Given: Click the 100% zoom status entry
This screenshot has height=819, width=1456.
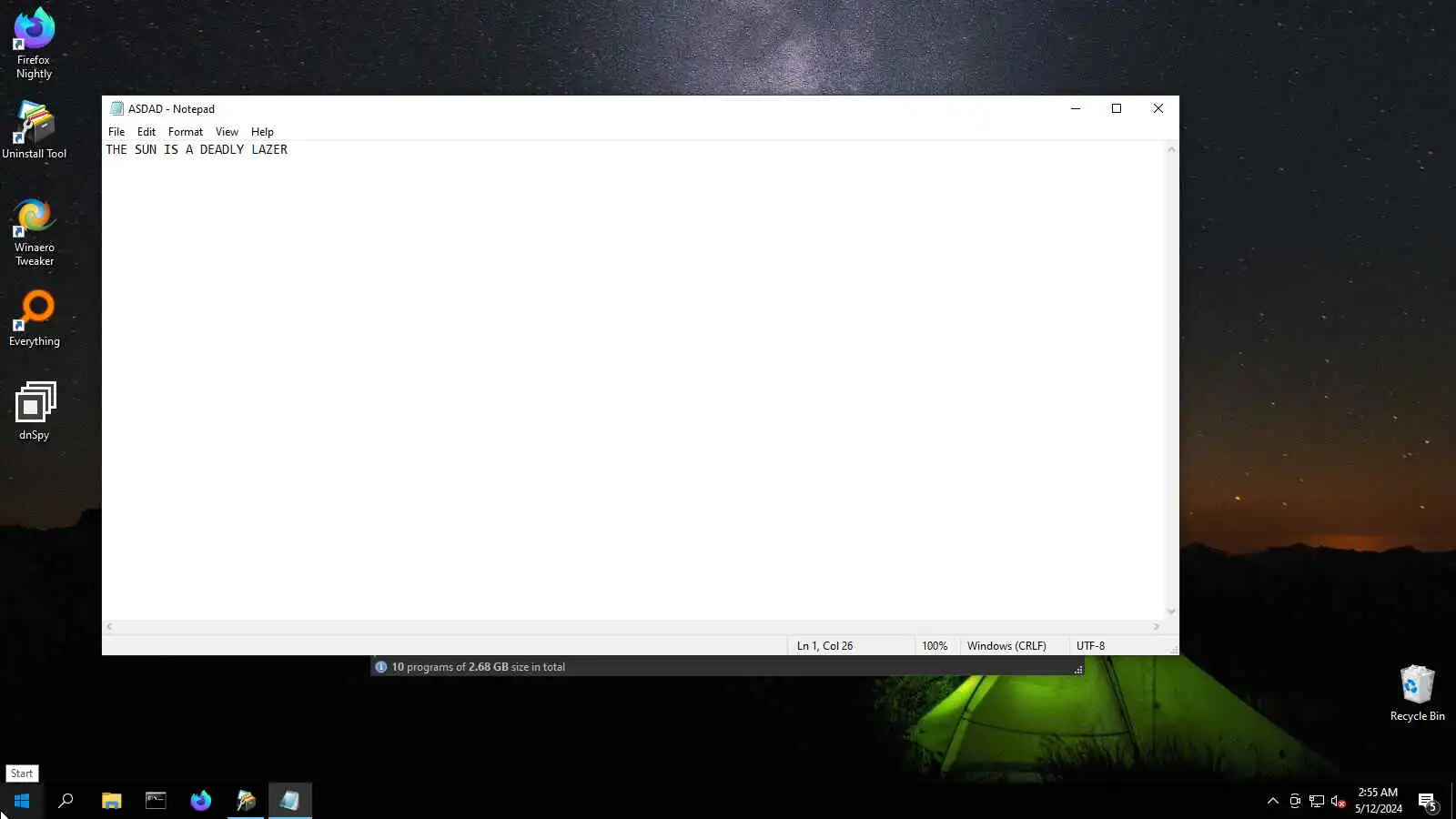Looking at the screenshot, I should click(x=935, y=646).
